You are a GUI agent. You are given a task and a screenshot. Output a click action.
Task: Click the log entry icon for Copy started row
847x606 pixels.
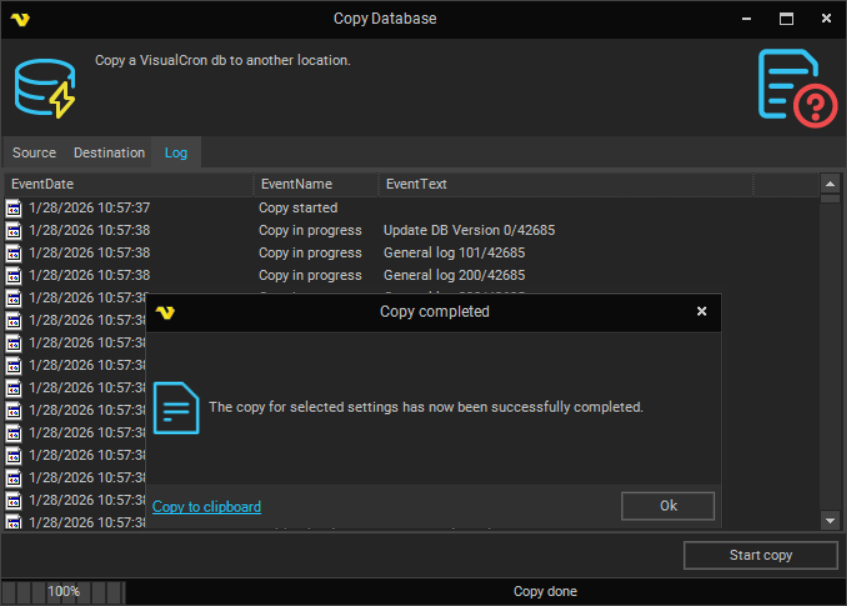14,208
